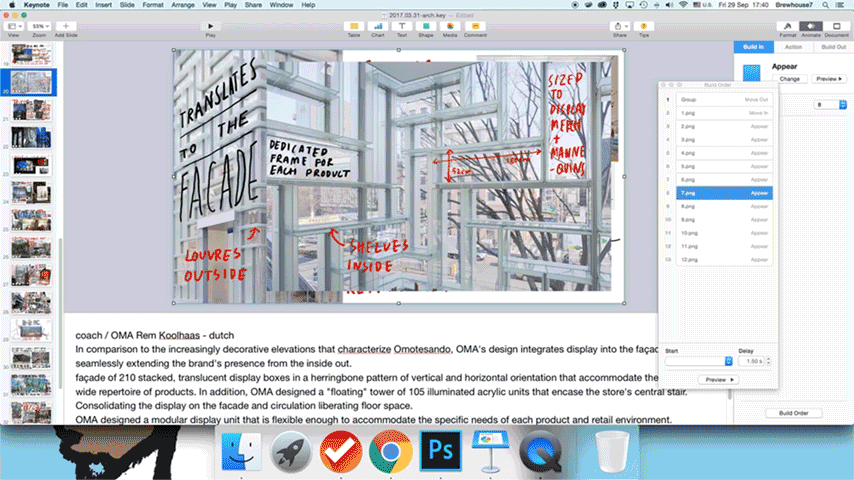Click the Appear effect blue thumbnail
The height and width of the screenshot is (480, 854).
tap(752, 73)
